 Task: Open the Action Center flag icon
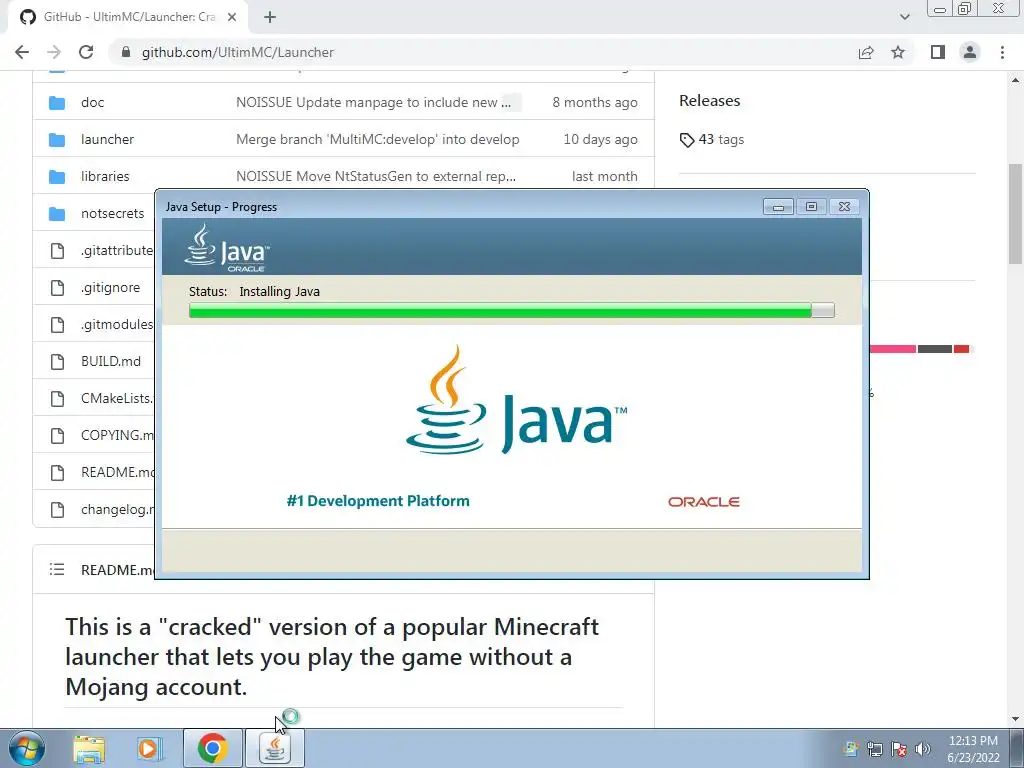click(x=899, y=749)
